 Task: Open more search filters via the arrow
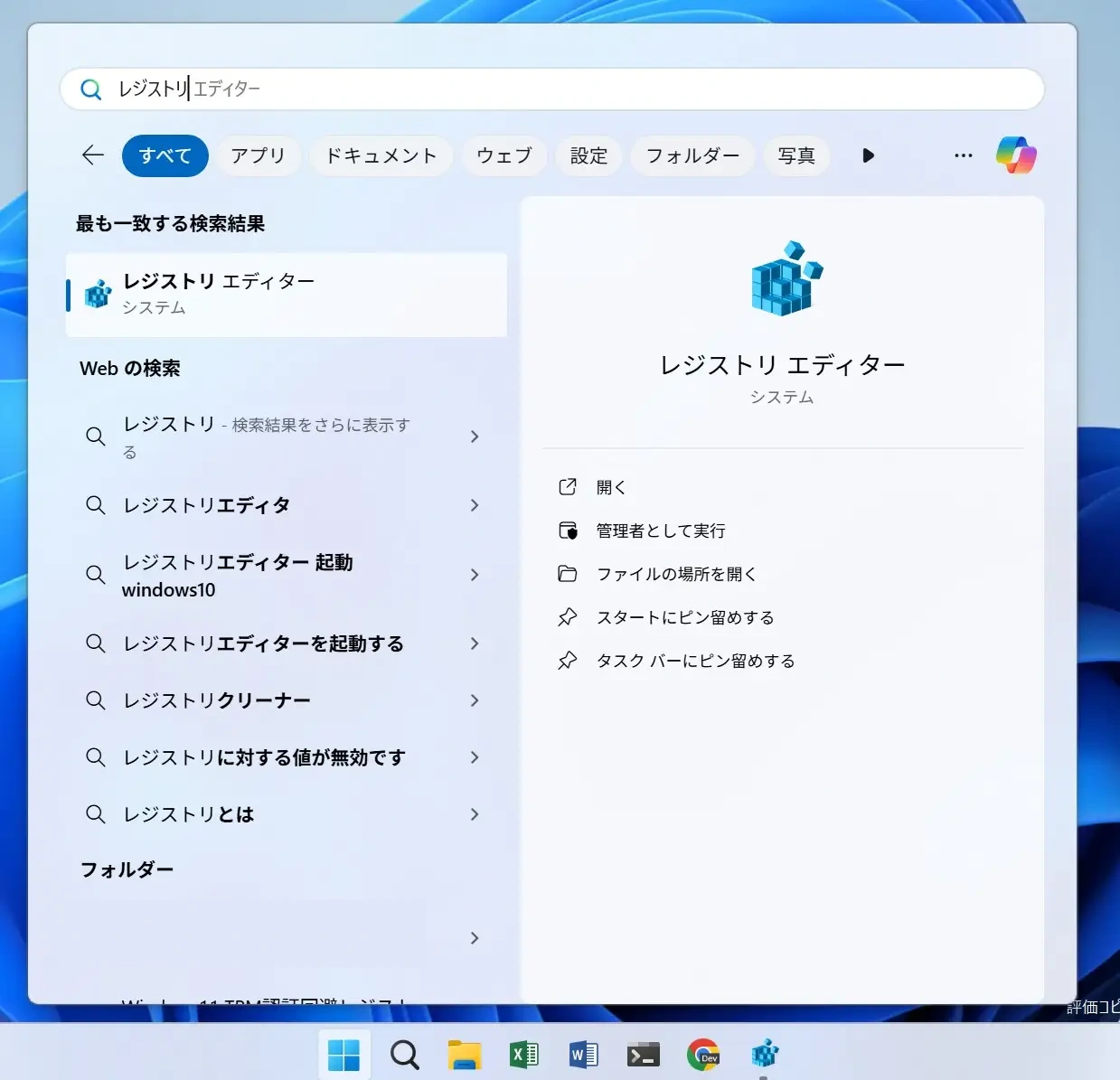click(x=868, y=155)
